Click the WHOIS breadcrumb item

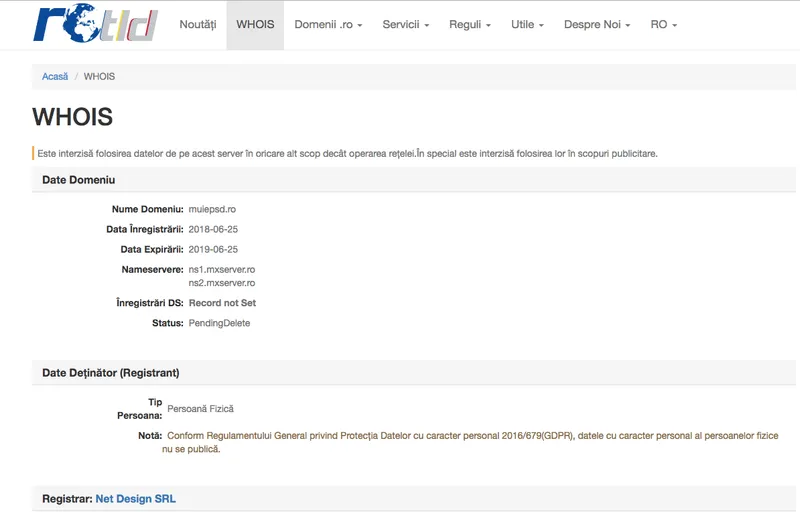click(99, 76)
